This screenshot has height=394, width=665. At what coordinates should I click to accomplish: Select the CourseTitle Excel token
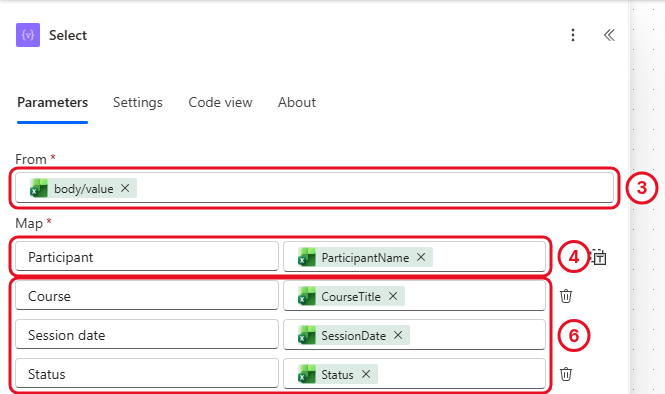(x=351, y=296)
